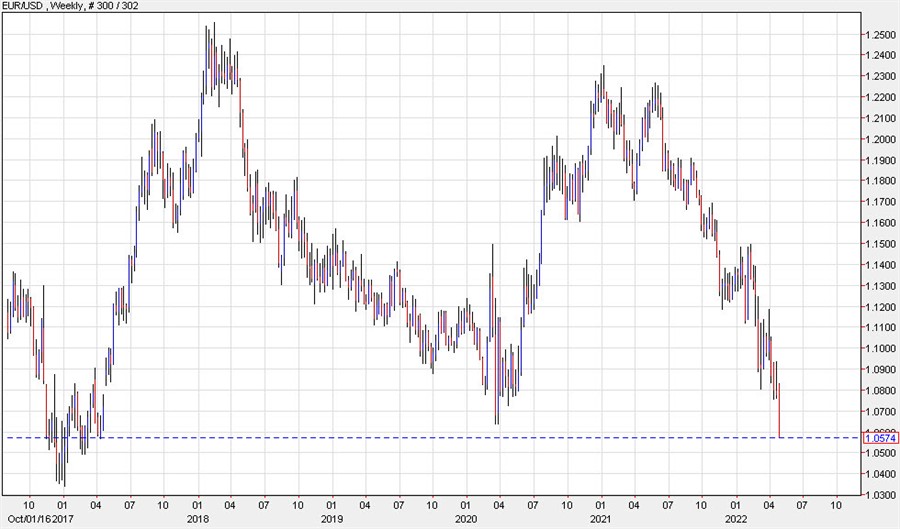The height and width of the screenshot is (529, 900).
Task: Select the 1.0700 price axis label
Action: [882, 412]
